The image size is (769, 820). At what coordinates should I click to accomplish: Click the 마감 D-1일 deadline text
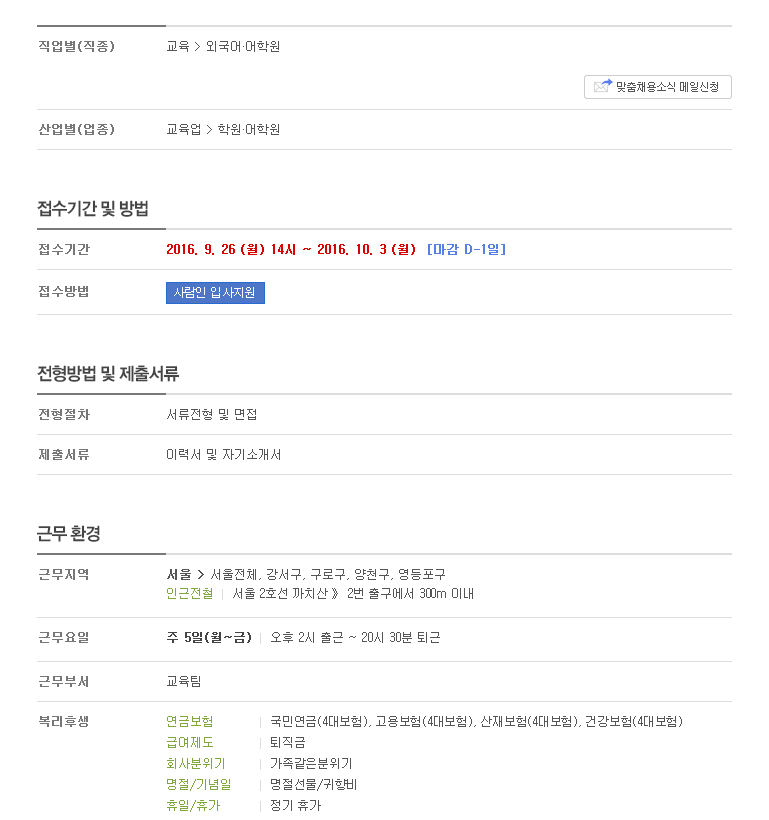tap(467, 249)
